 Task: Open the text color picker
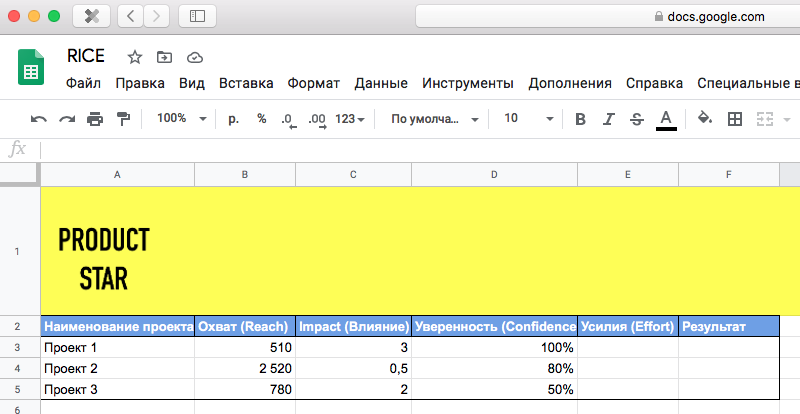(666, 120)
